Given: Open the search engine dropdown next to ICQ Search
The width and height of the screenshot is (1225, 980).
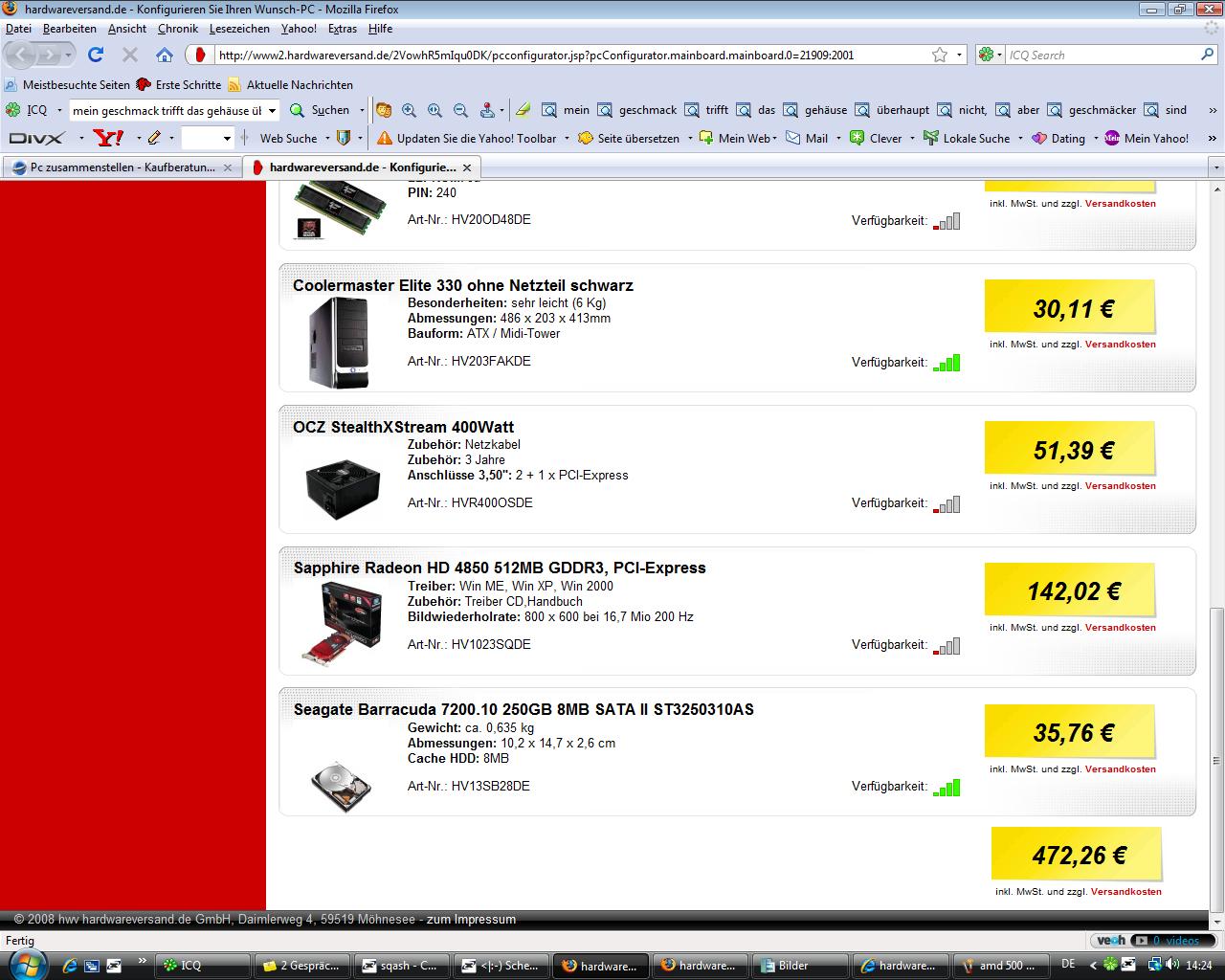Looking at the screenshot, I should (x=1000, y=55).
